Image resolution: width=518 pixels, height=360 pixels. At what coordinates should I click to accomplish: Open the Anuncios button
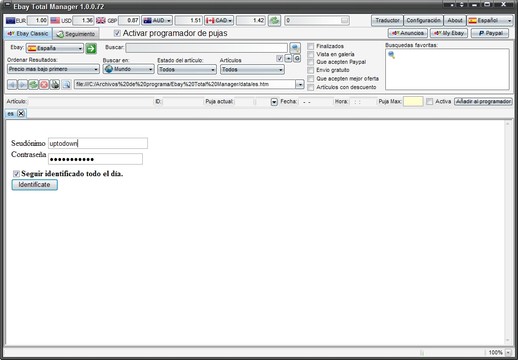point(408,33)
